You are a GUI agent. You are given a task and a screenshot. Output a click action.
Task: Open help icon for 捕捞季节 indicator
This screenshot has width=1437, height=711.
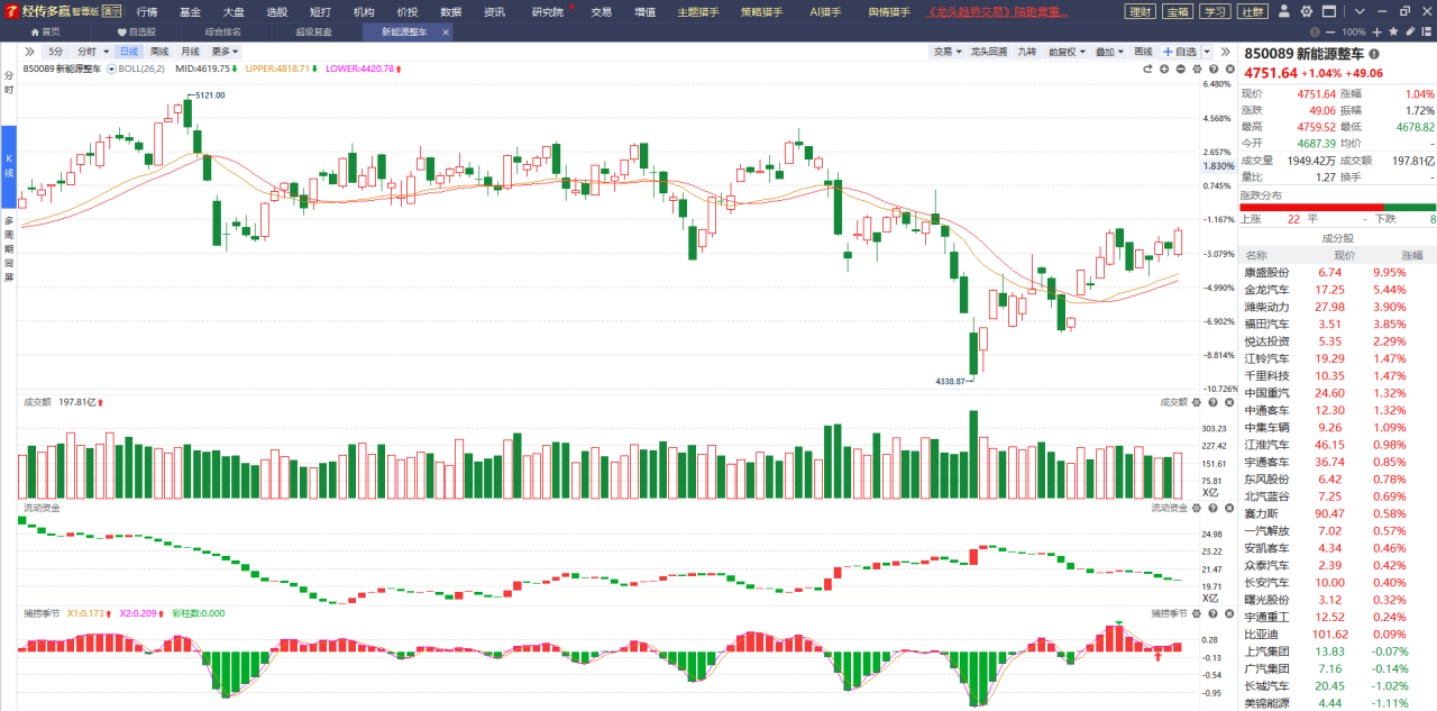coord(1213,613)
